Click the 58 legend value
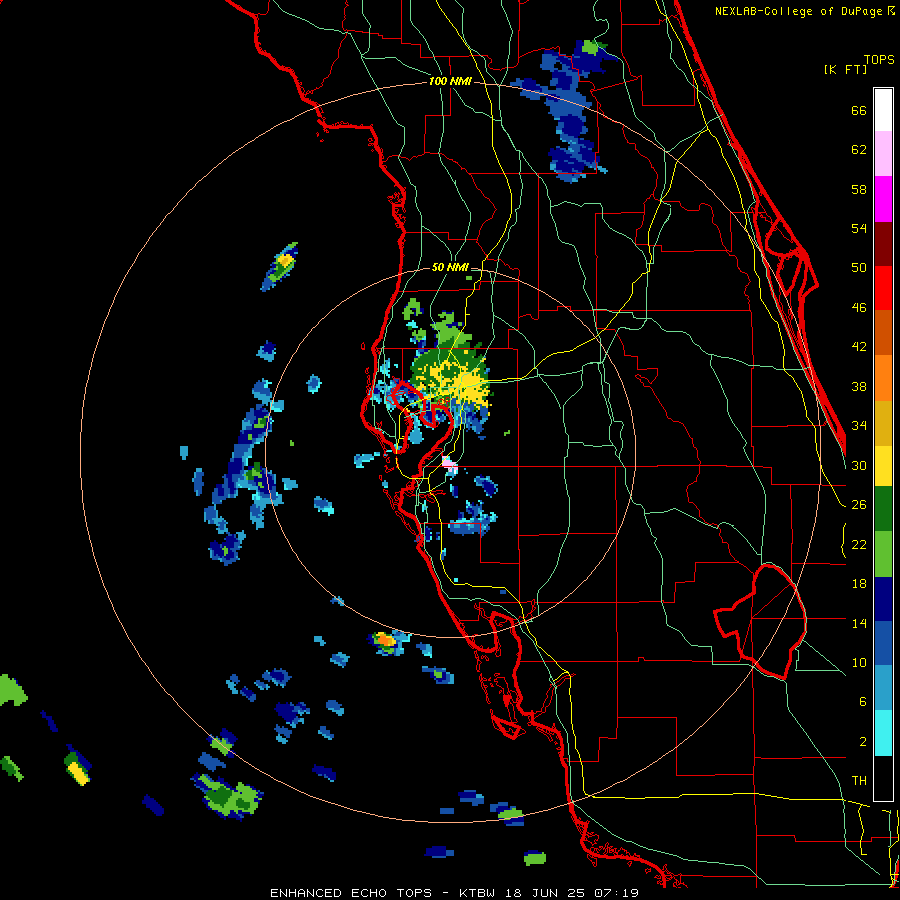Viewport: 900px width, 900px height. (x=859, y=189)
